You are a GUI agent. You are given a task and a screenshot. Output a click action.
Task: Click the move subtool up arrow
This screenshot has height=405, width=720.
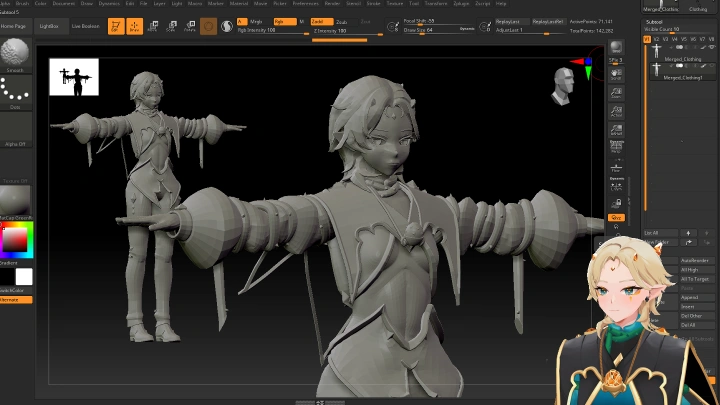[x=688, y=233]
